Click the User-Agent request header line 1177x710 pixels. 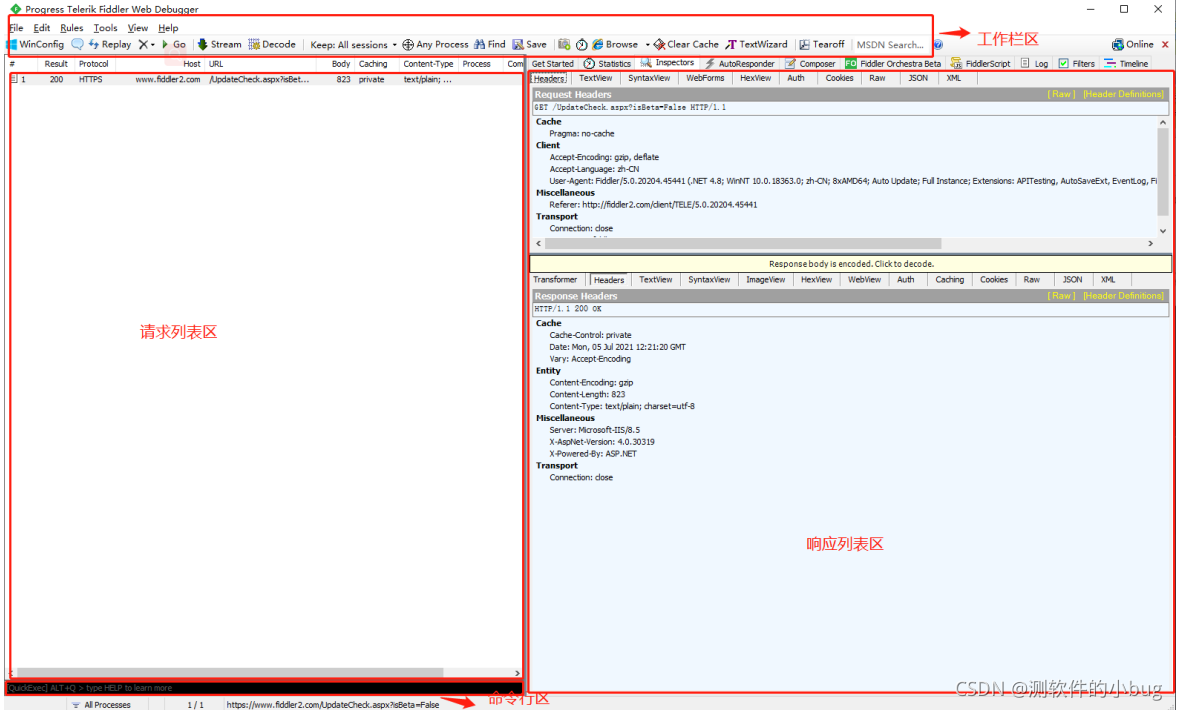click(x=853, y=181)
